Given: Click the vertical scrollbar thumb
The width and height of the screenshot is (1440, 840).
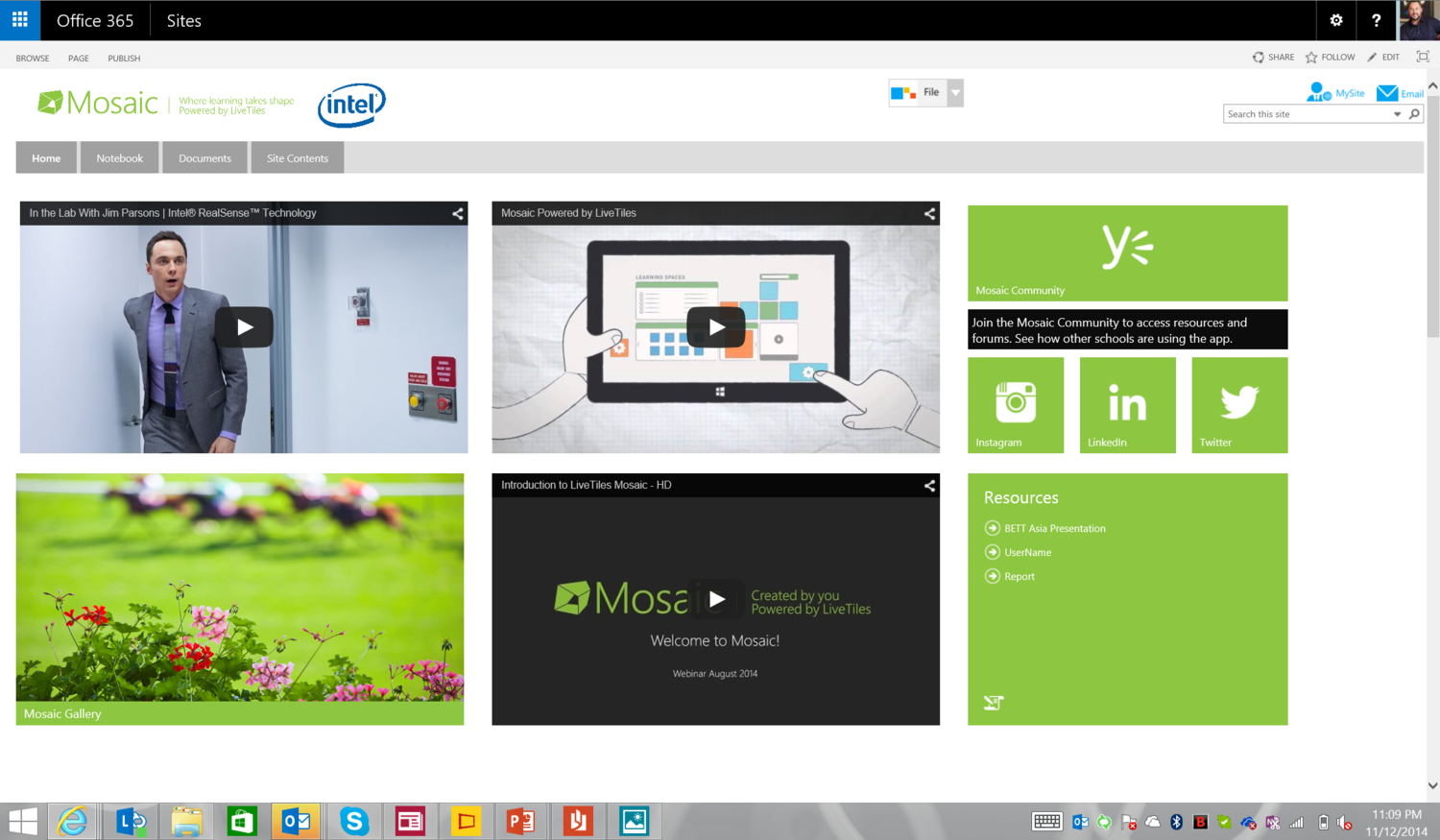Looking at the screenshot, I should click(1432, 216).
